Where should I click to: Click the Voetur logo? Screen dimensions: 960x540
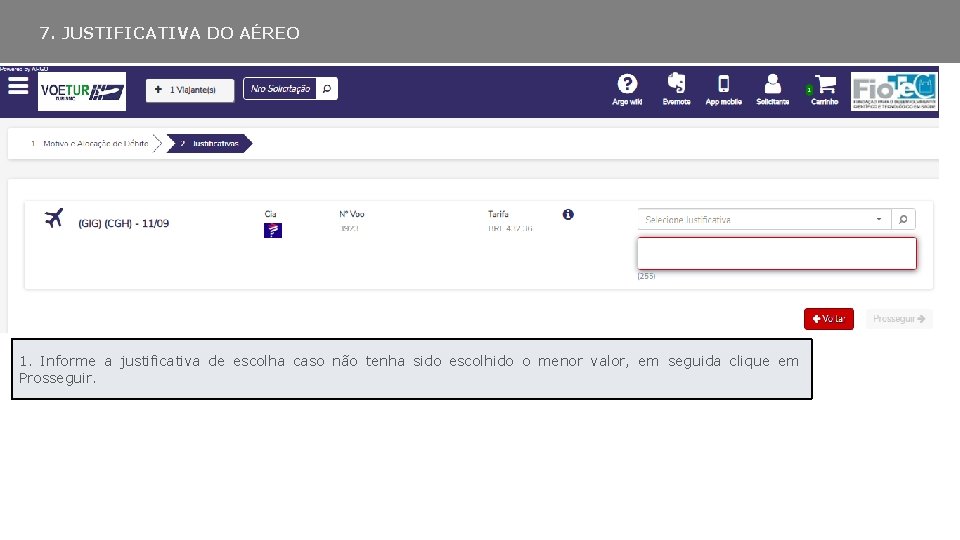point(82,91)
